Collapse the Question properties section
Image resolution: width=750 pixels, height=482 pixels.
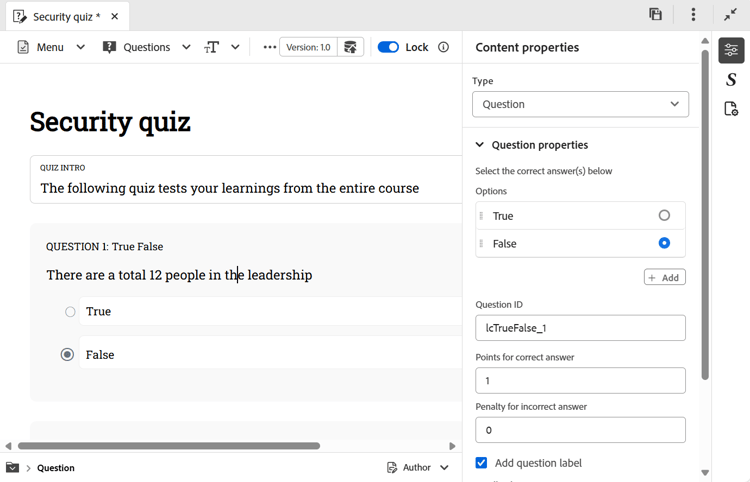(x=480, y=144)
